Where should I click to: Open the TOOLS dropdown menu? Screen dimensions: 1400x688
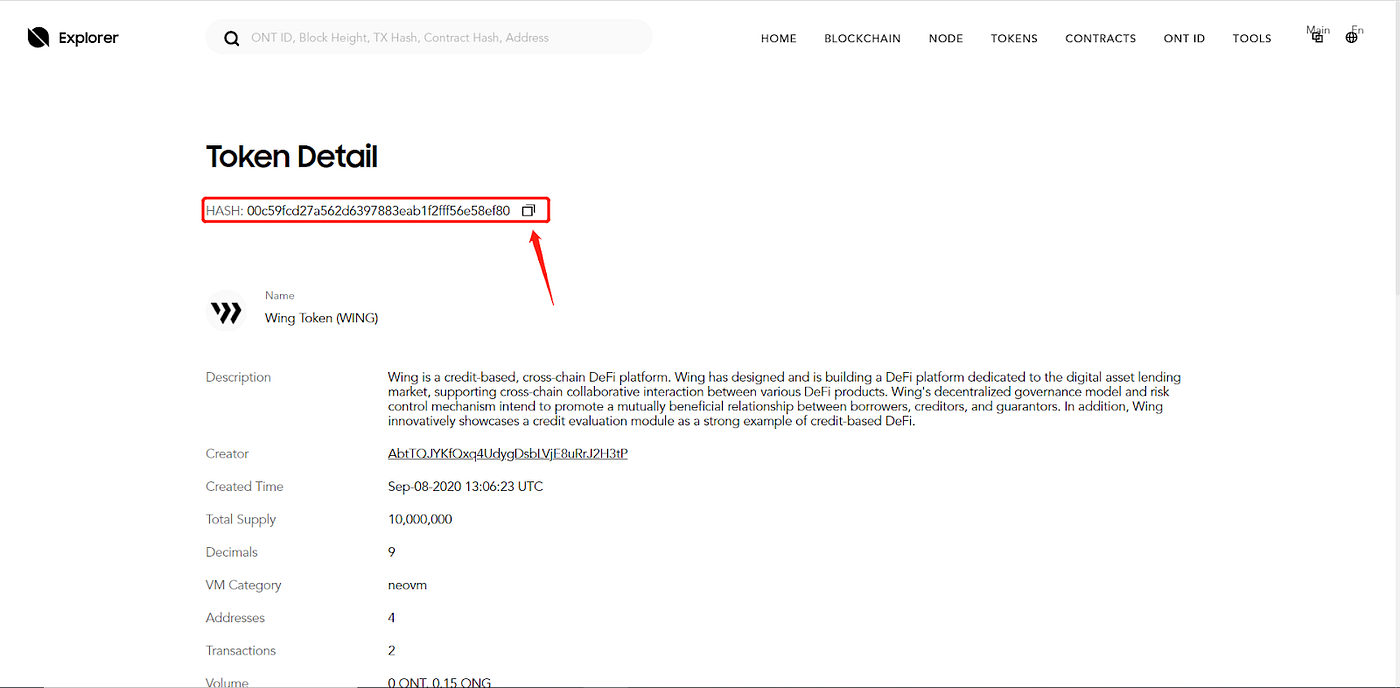1252,38
